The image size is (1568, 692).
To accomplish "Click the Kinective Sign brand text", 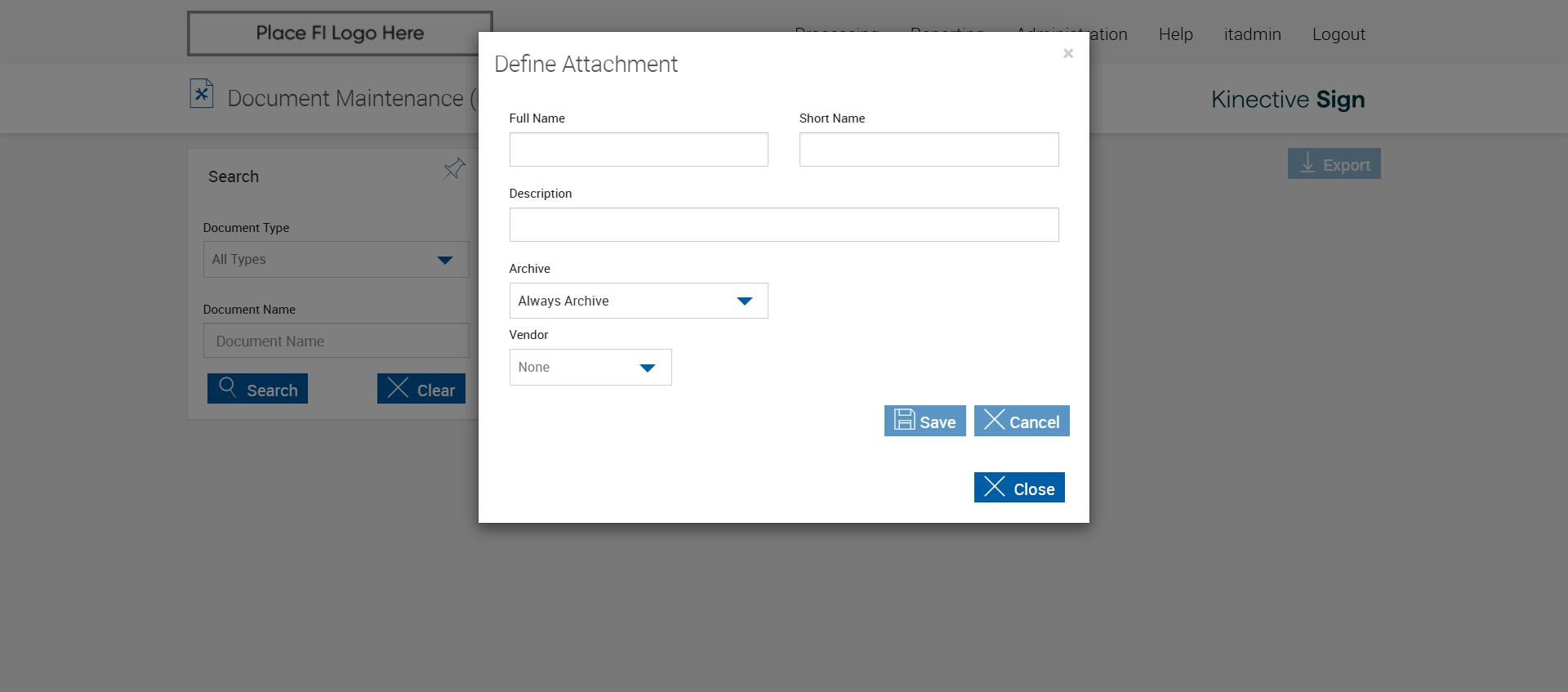I will 1288,100.
